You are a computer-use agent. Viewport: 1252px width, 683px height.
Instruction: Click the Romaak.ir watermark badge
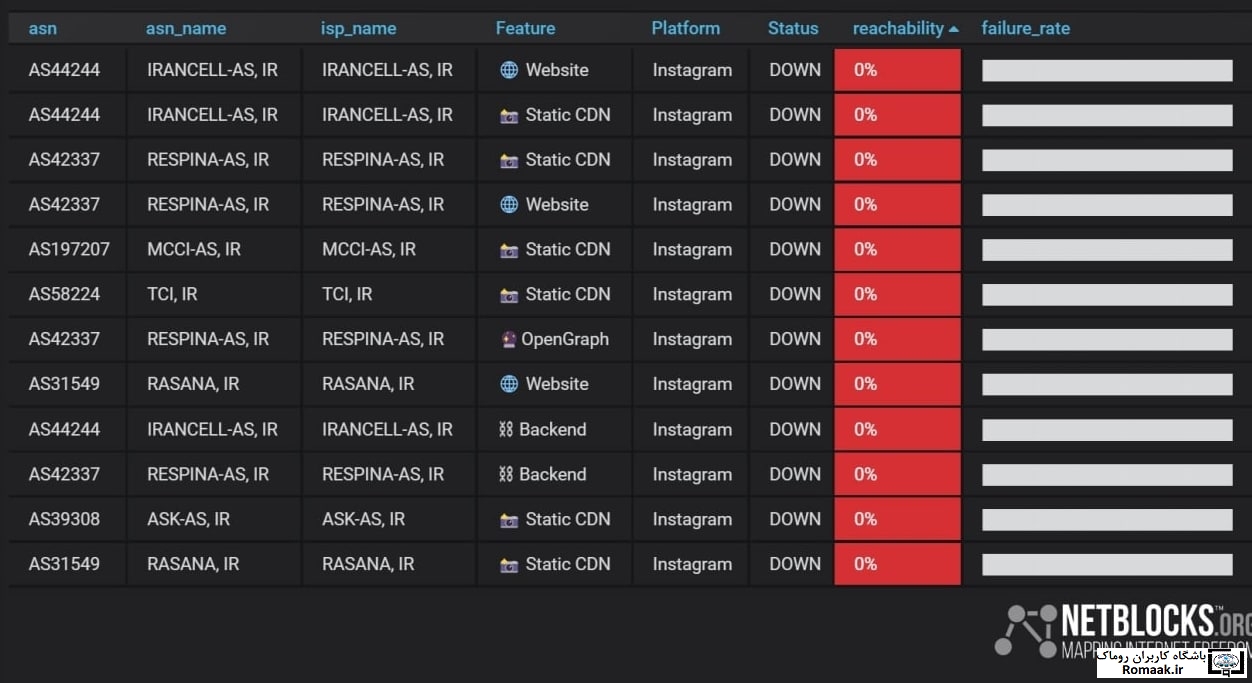coord(1170,661)
